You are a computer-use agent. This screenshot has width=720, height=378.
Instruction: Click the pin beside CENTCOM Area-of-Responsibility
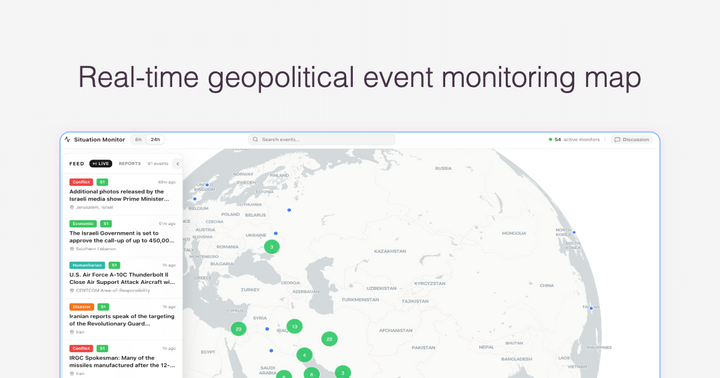pyautogui.click(x=72, y=291)
